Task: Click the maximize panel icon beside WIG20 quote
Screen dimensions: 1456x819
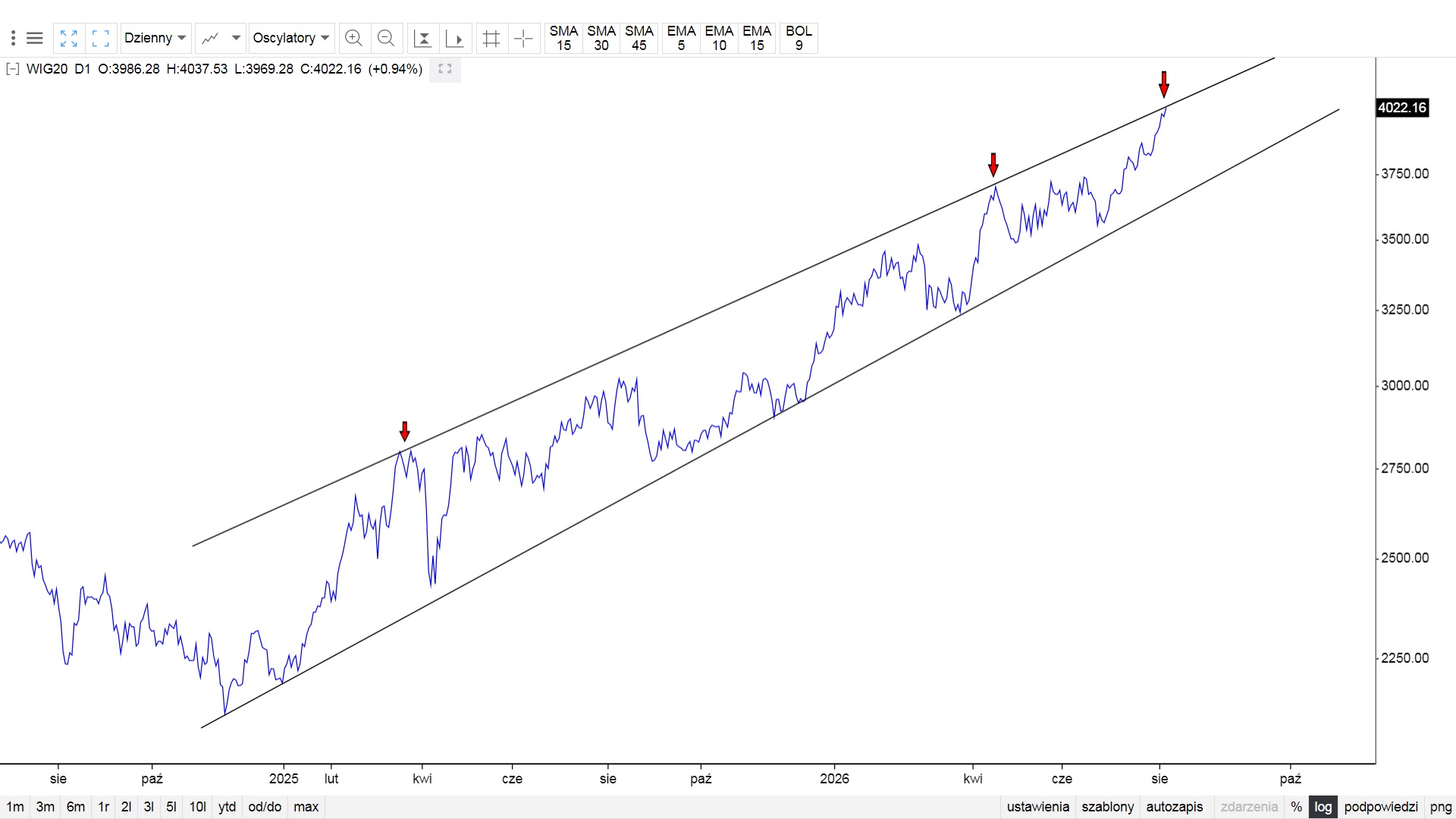Action: click(x=445, y=69)
